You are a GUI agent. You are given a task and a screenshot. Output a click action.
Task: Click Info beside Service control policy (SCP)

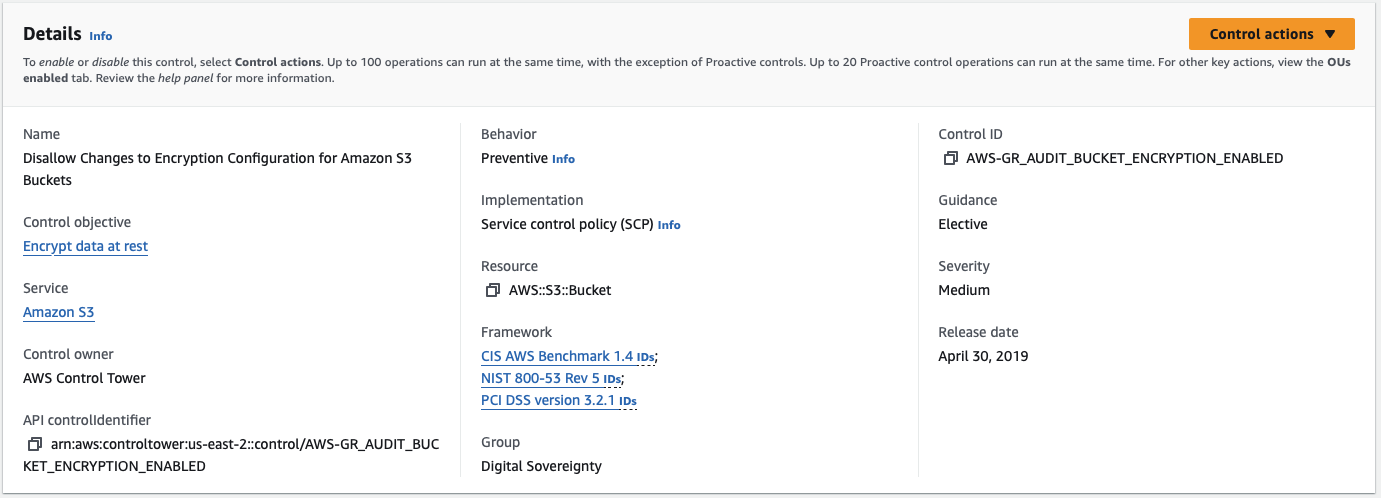click(x=669, y=225)
